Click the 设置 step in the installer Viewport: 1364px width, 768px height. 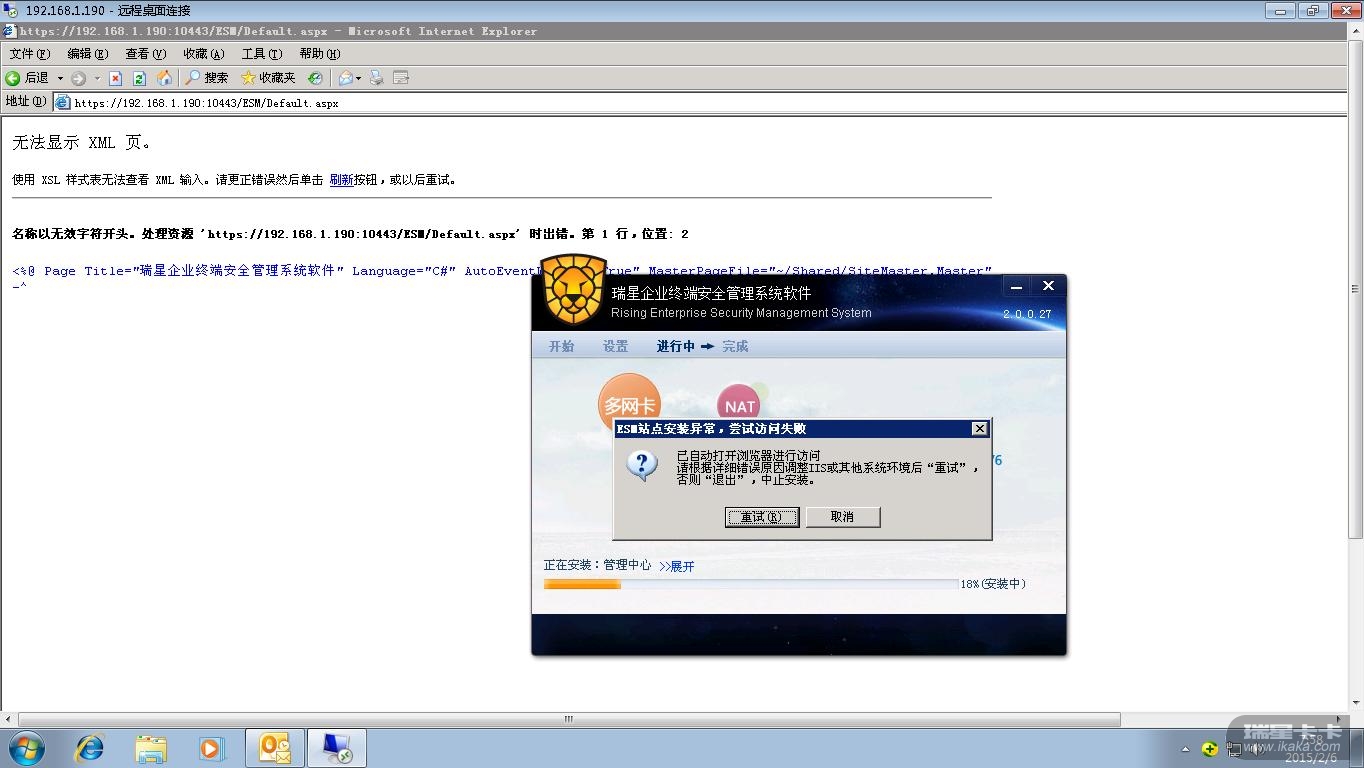(x=615, y=346)
